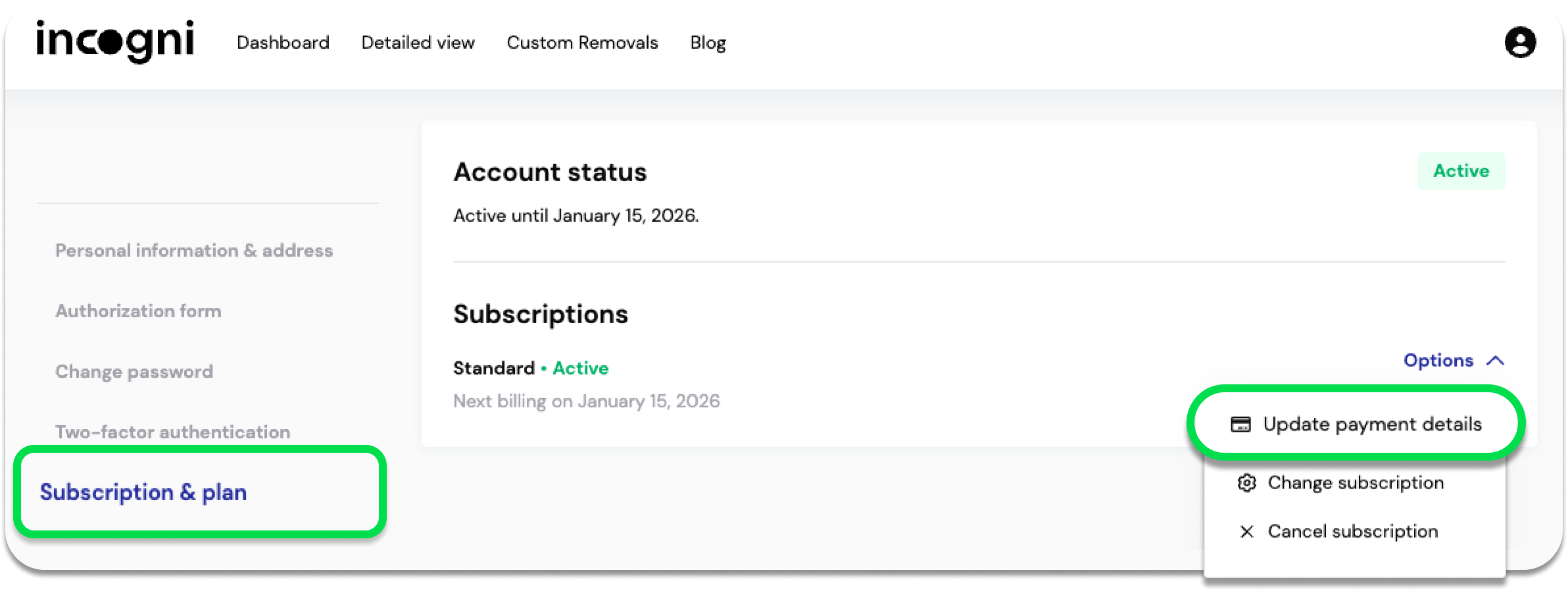Click the green Active status badge
The width and height of the screenshot is (1568, 591).
click(x=1461, y=171)
